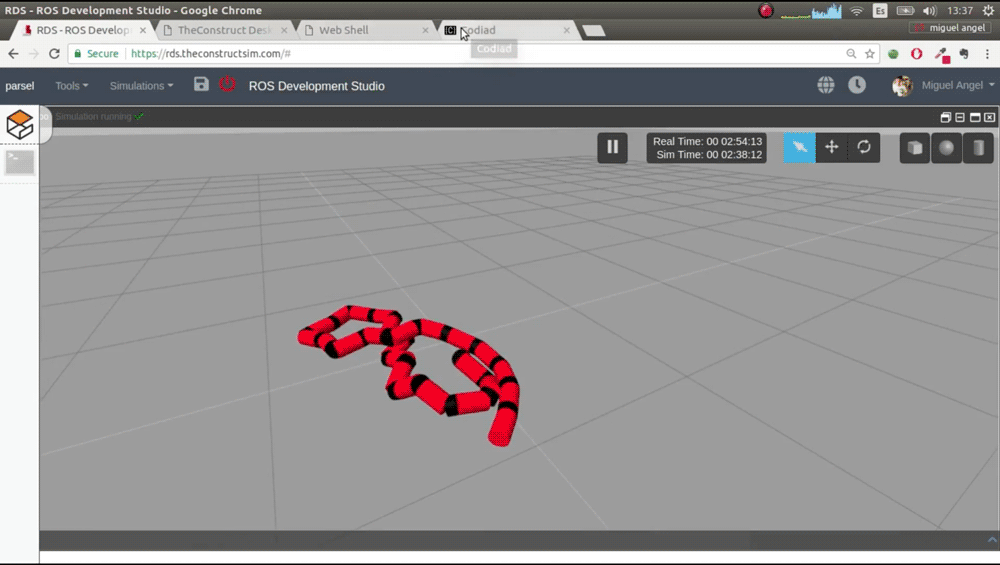
Task: Click the Opera-style red extension icon
Action: (916, 54)
